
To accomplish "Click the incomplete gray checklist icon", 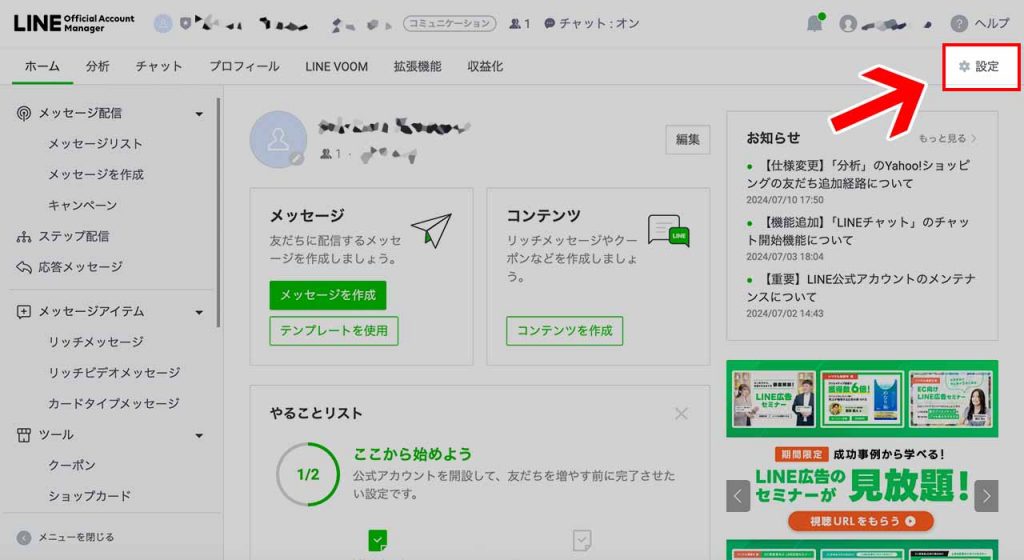I will [582, 540].
